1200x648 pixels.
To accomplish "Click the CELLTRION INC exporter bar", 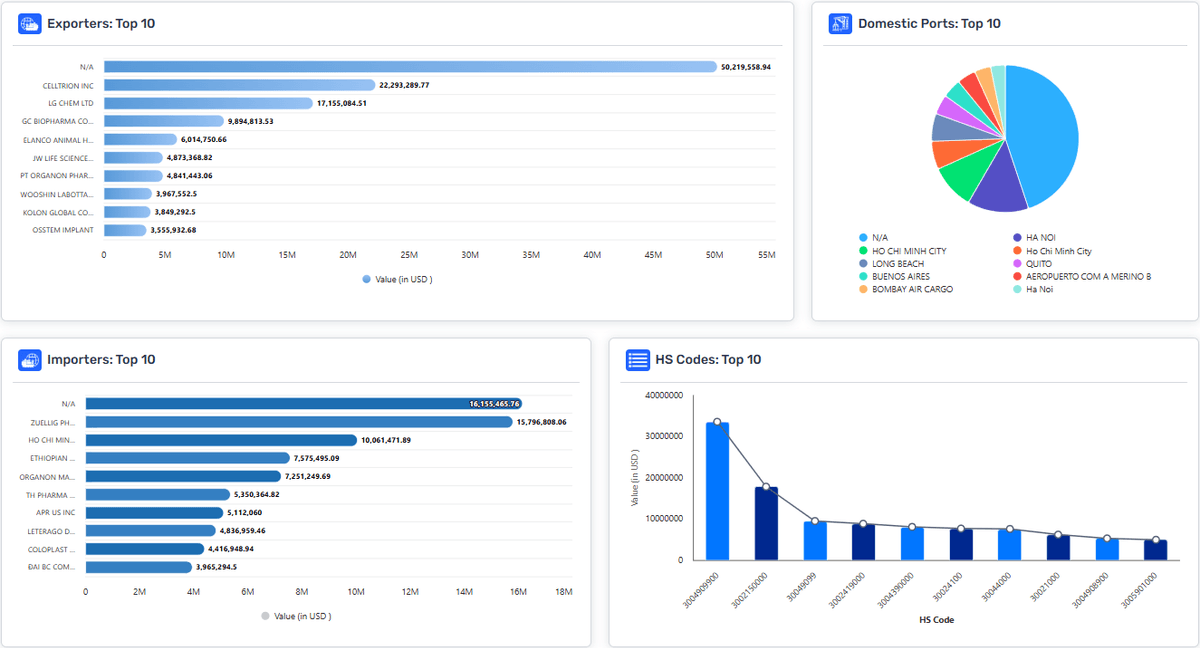I will pos(239,85).
